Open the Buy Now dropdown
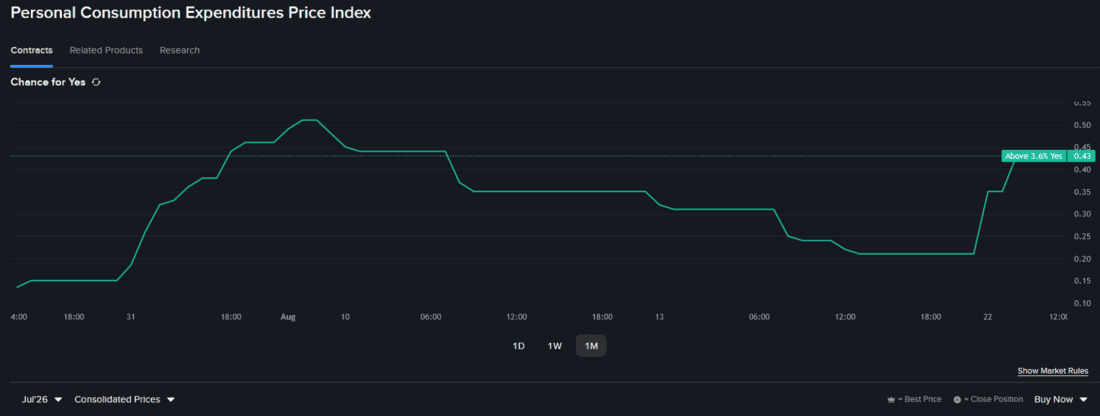 point(1061,399)
